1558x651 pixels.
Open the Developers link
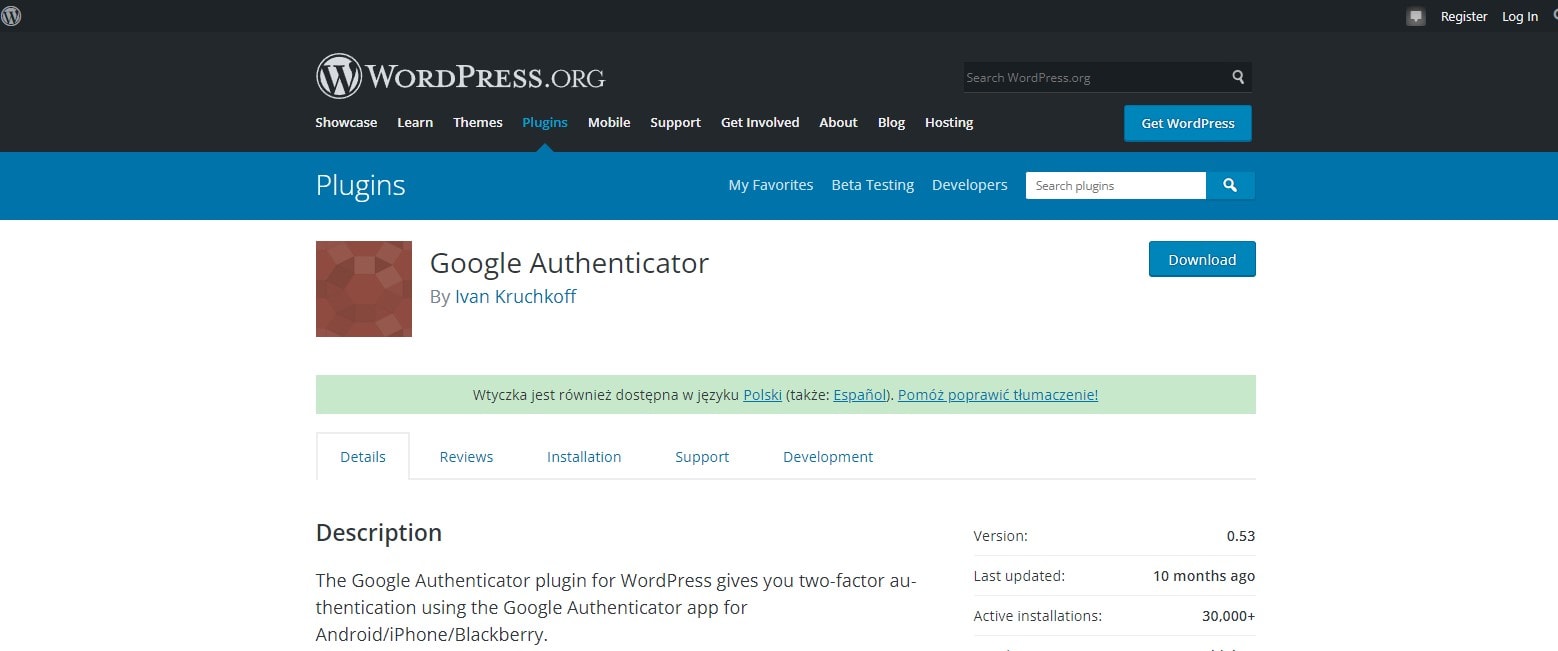[x=970, y=185]
